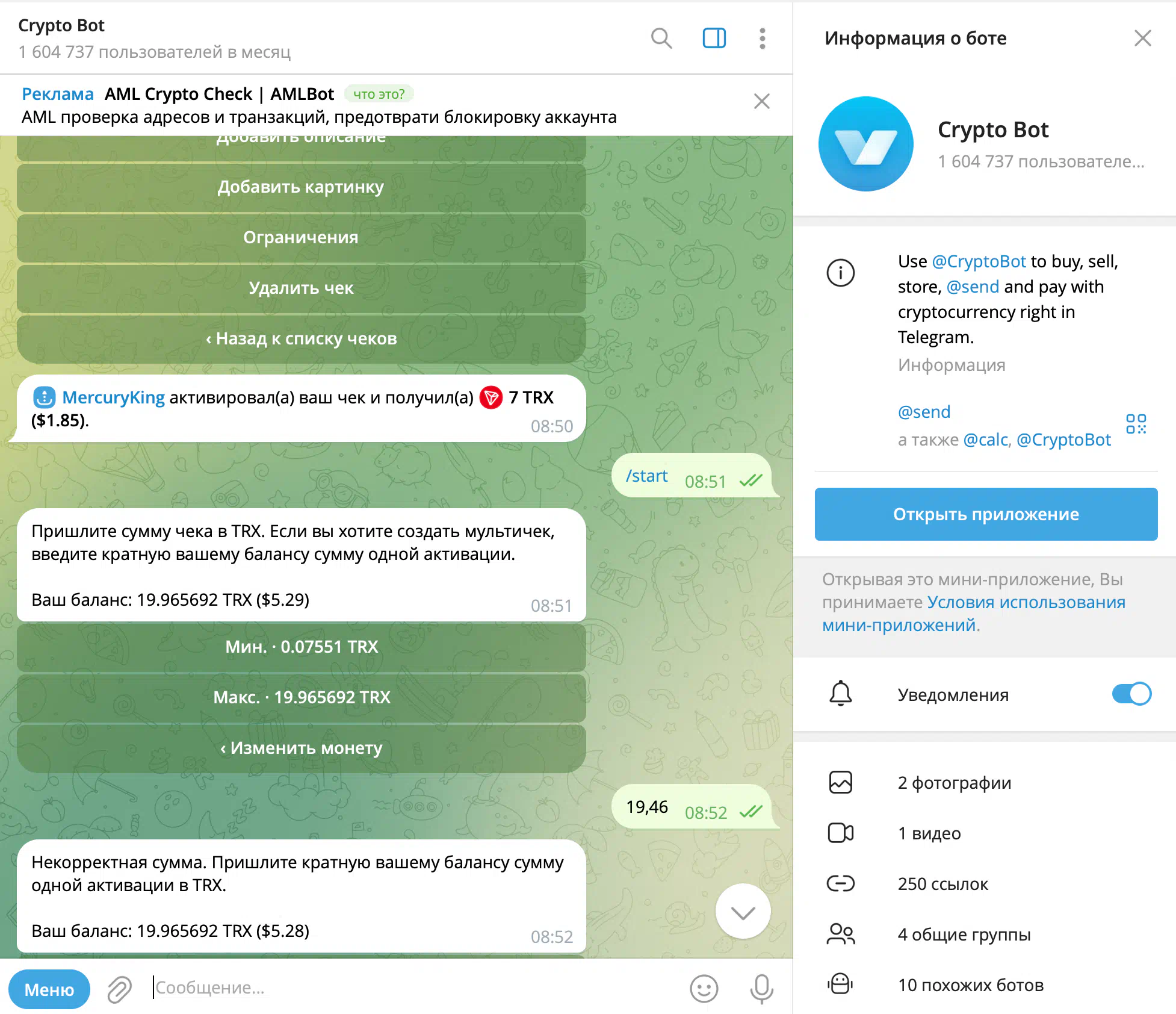Open chat search magnifier icon

(x=661, y=38)
